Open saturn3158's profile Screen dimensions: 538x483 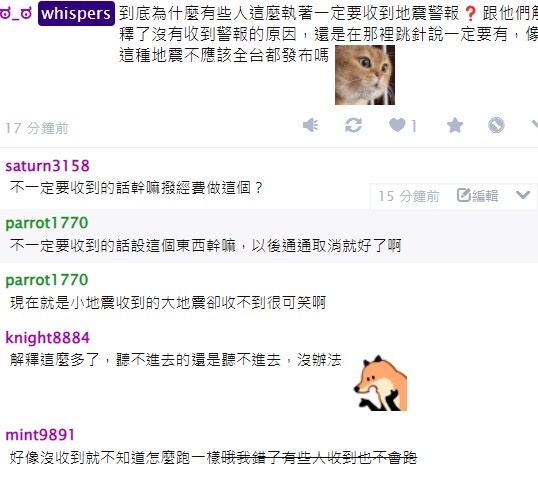47,166
